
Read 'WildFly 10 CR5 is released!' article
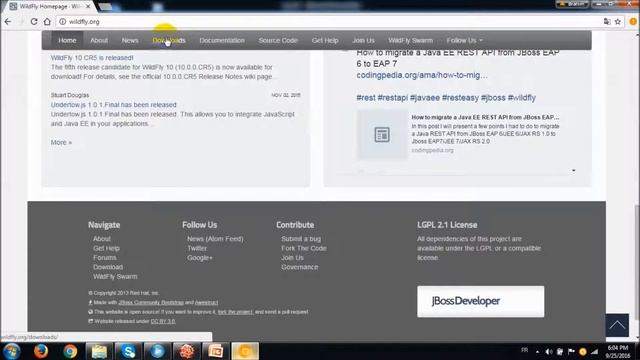[x=92, y=58]
